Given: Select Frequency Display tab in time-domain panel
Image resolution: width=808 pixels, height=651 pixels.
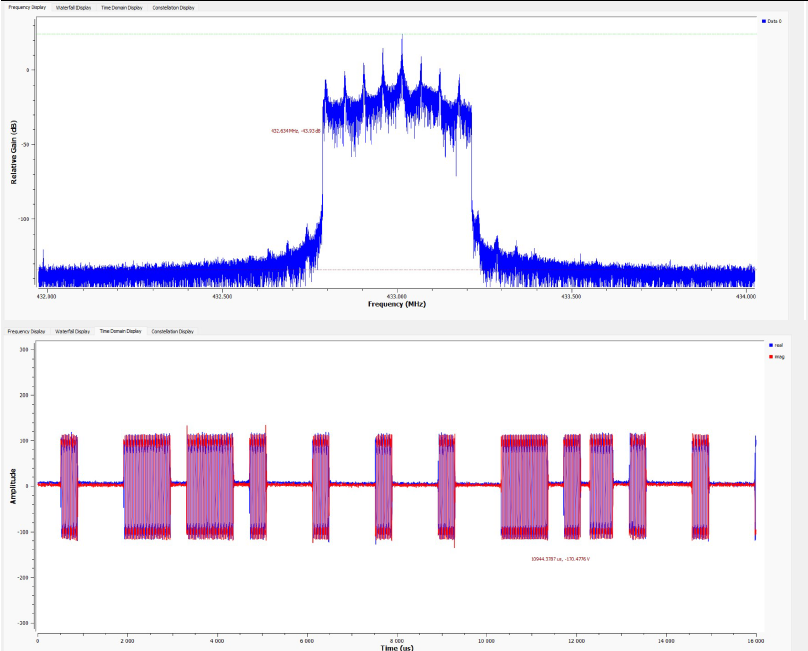Looking at the screenshot, I should click(x=26, y=331).
